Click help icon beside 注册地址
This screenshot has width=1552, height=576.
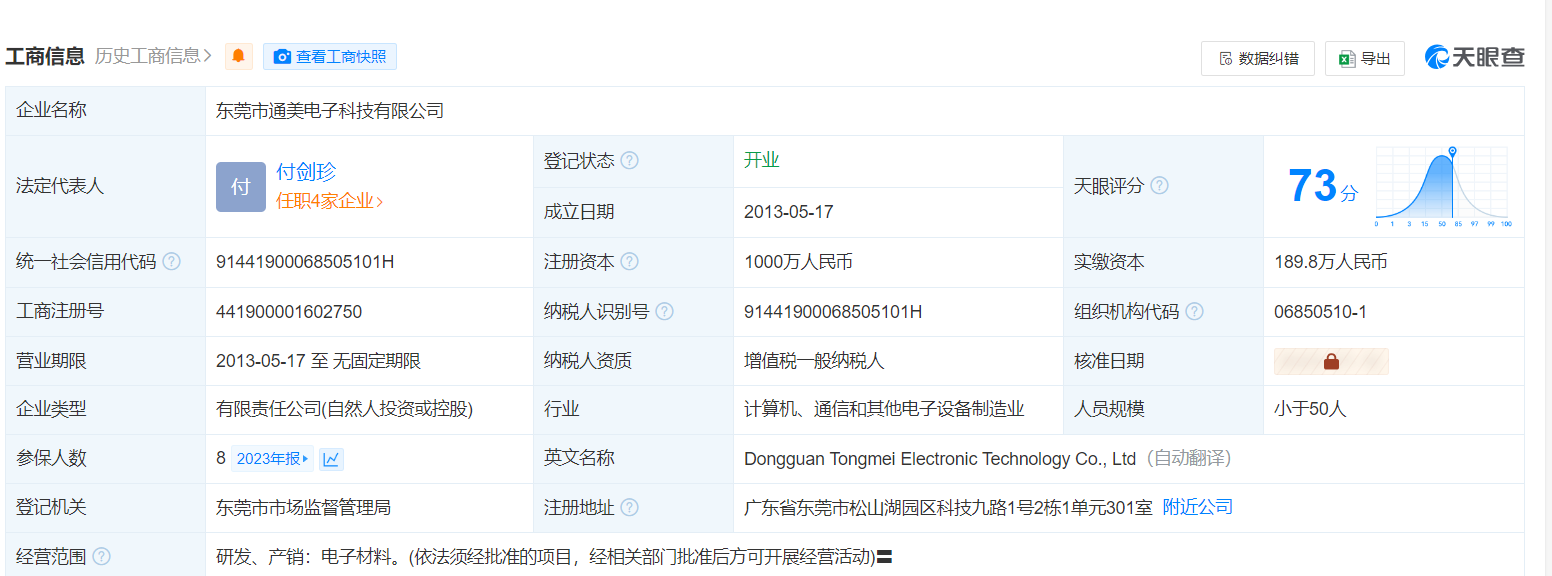[x=629, y=508]
